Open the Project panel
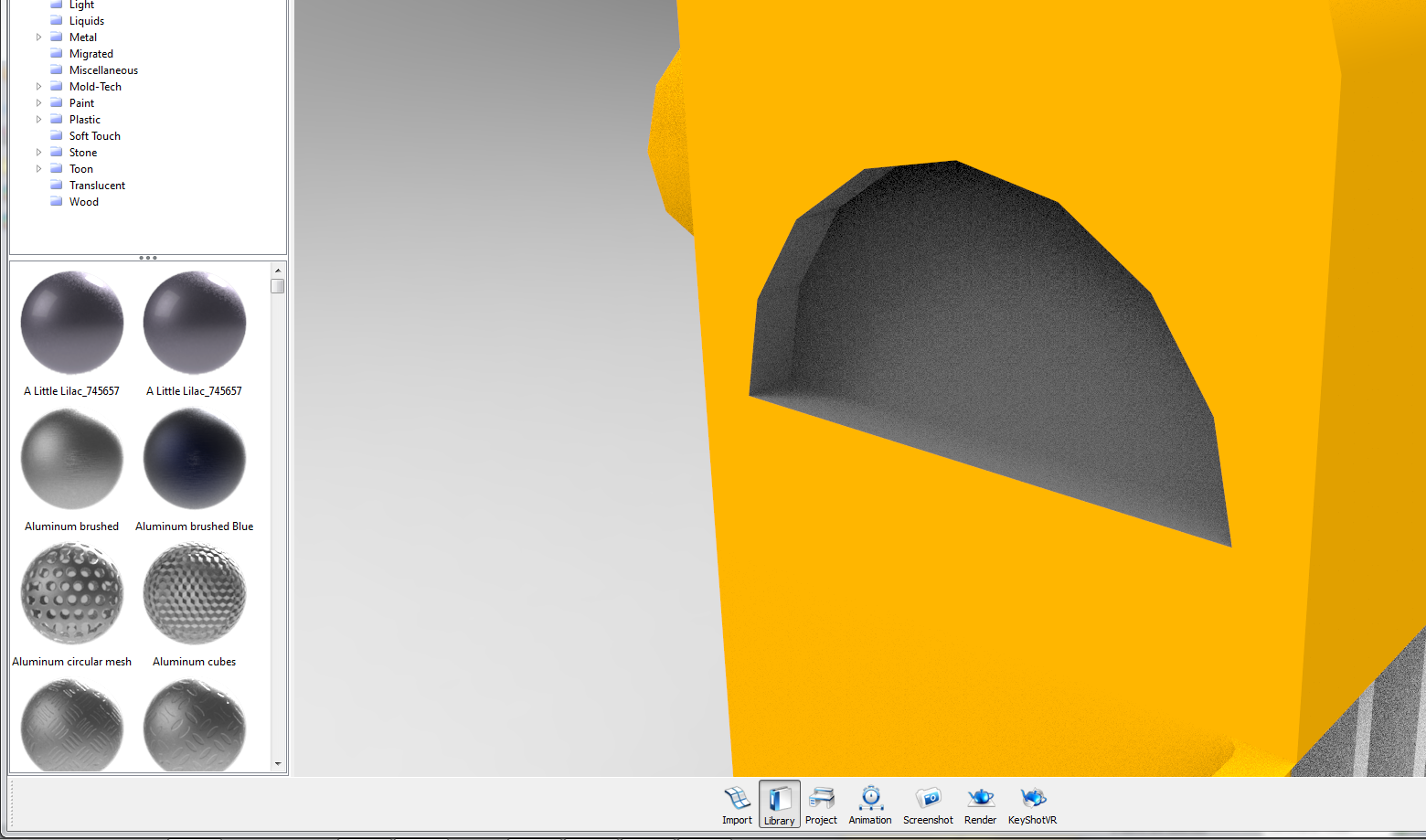The image size is (1426, 840). pos(820,803)
